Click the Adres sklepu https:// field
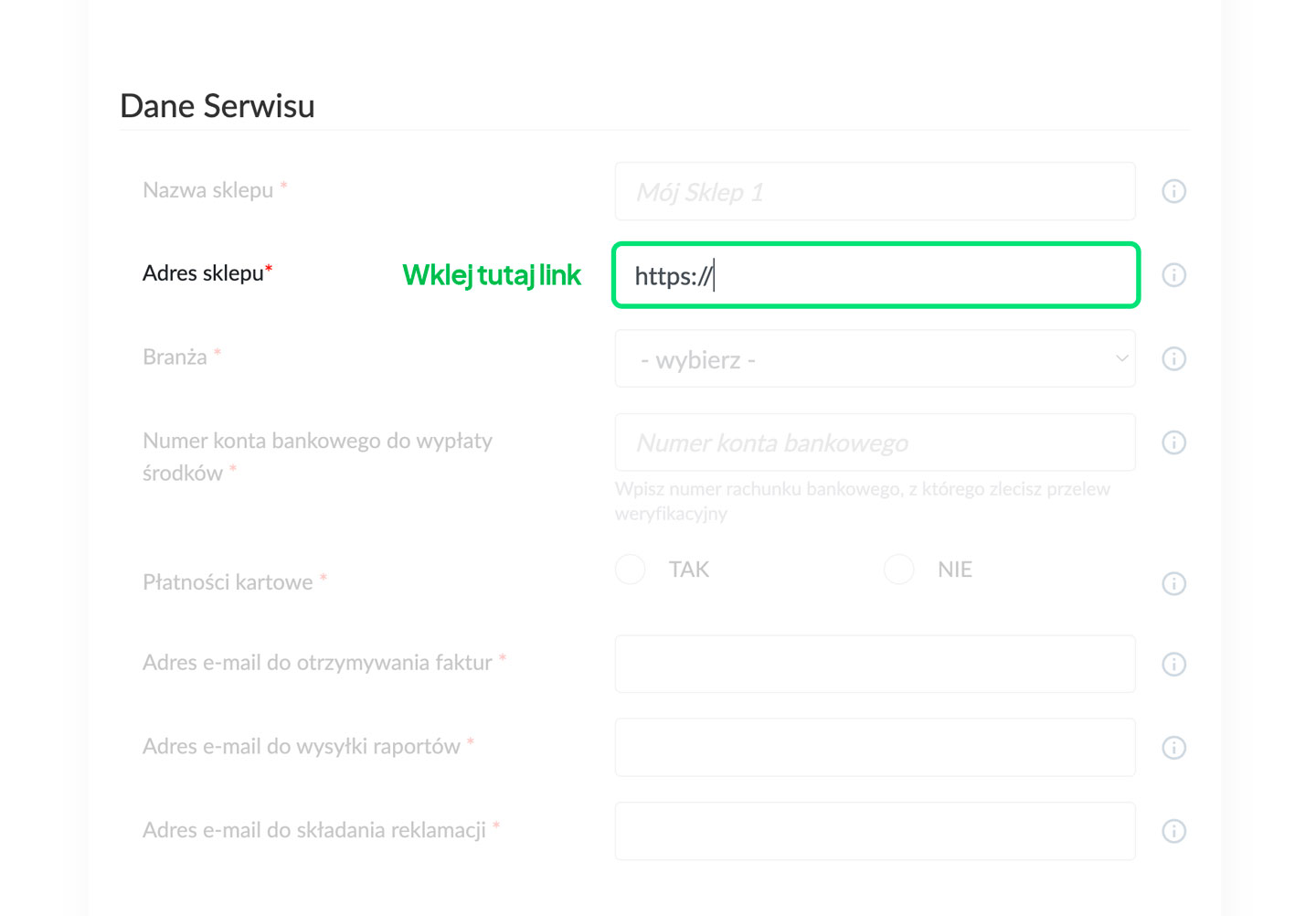The image size is (1316, 916). pos(875,275)
